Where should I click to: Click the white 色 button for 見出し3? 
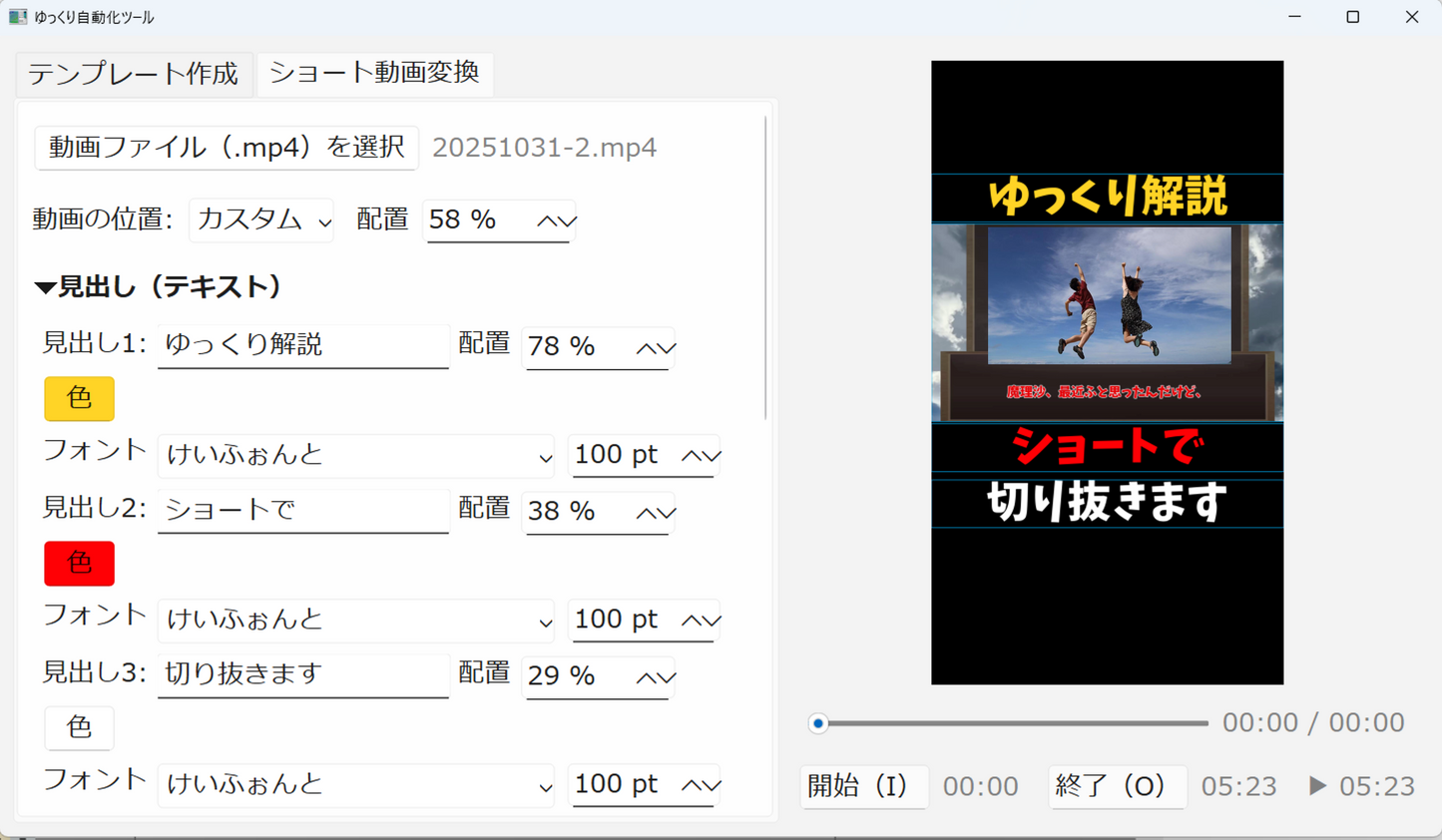79,728
